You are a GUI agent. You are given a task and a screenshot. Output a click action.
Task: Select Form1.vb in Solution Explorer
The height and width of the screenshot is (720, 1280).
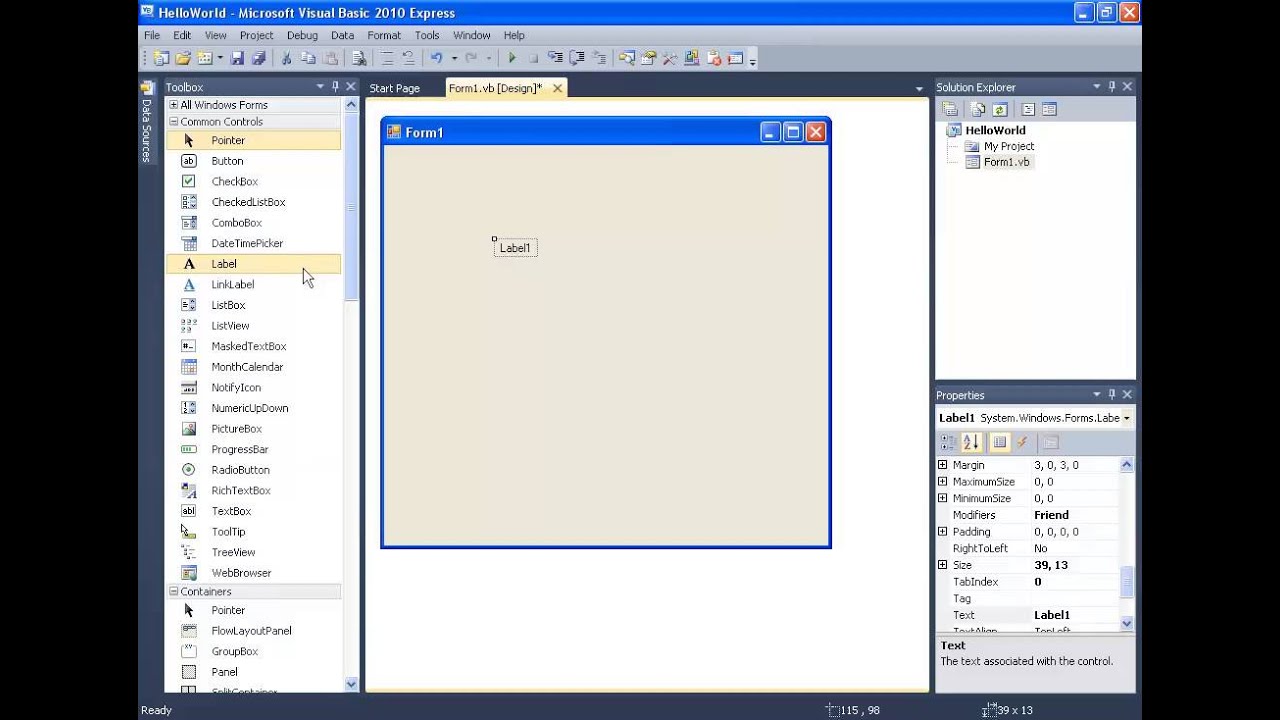(x=1006, y=162)
